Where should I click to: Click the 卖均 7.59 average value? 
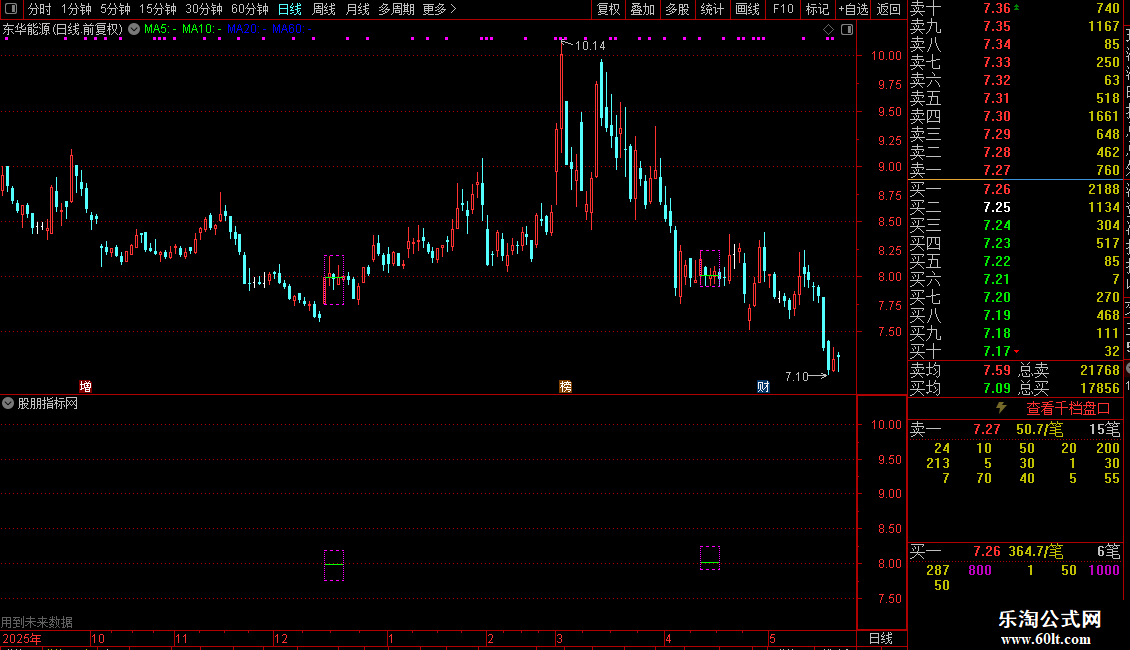click(997, 370)
